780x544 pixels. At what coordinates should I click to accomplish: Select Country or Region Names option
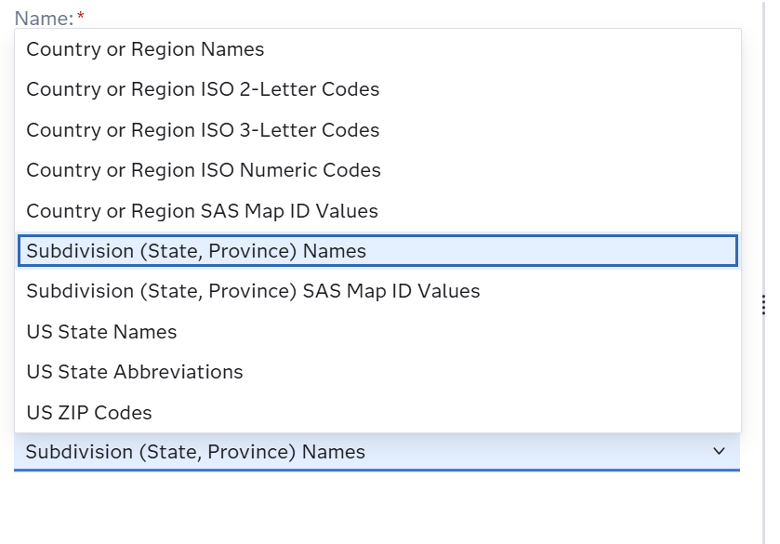[145, 49]
